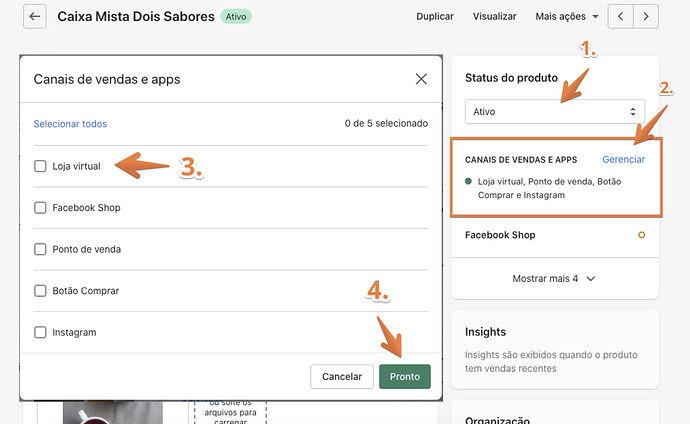
Task: Expand Mostrar mais 4 channels
Action: (554, 279)
